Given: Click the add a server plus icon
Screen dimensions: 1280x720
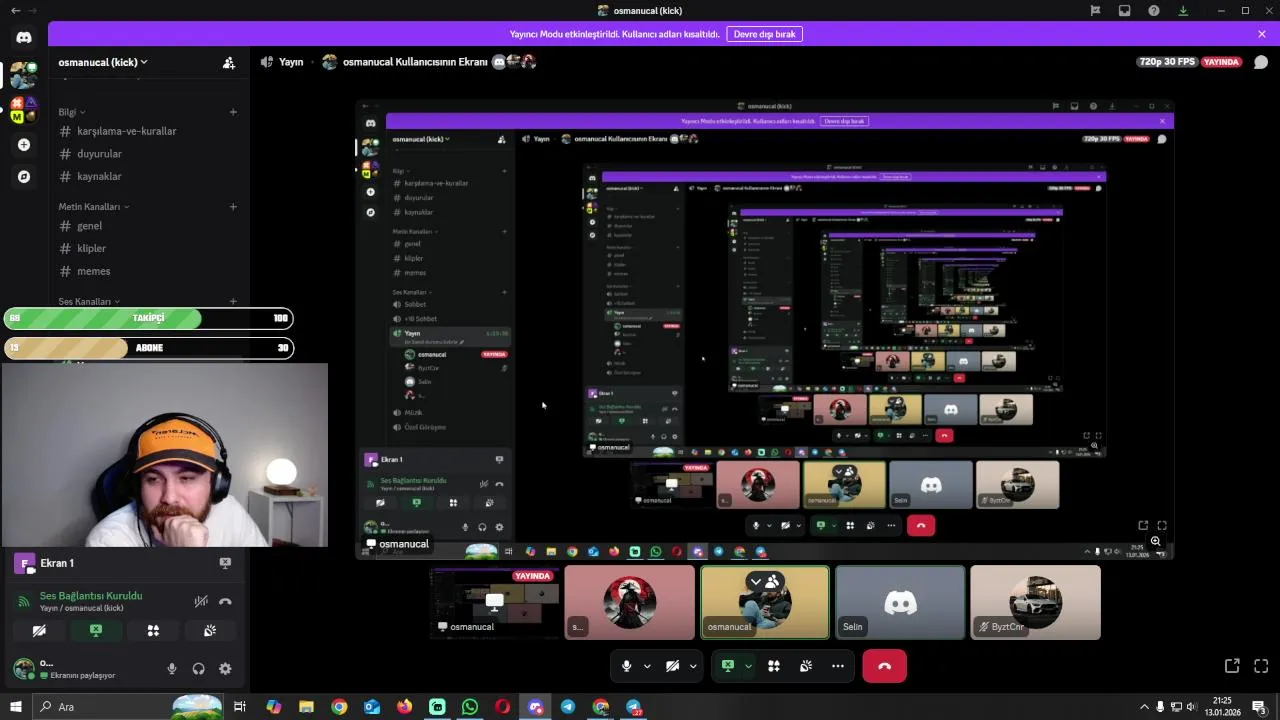Looking at the screenshot, I should [x=24, y=145].
